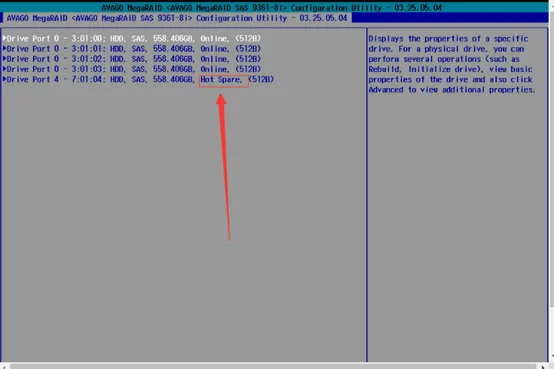Select Drive Port 4 - 7:01:04 entry
Image resolution: width=554 pixels, height=369 pixels.
tap(138, 79)
